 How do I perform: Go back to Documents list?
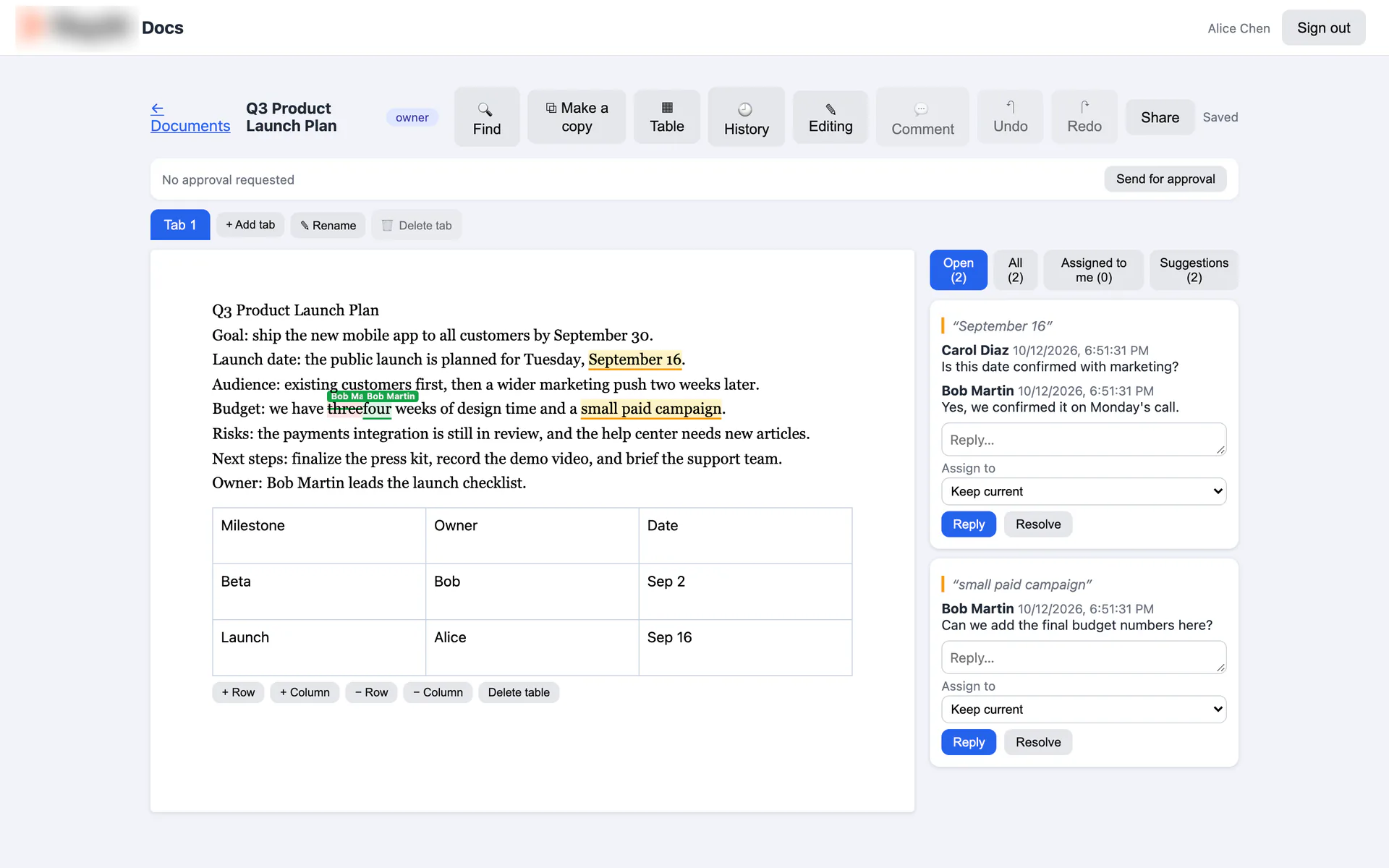pos(190,117)
